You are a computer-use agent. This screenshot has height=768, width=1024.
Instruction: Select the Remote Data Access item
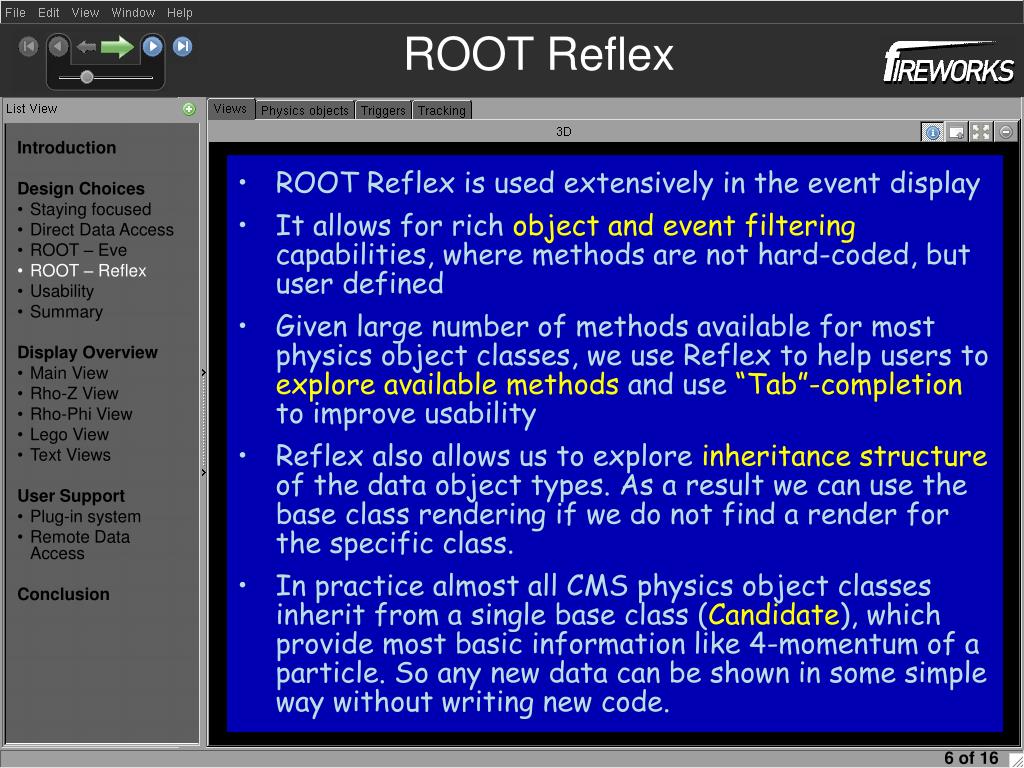(80, 545)
